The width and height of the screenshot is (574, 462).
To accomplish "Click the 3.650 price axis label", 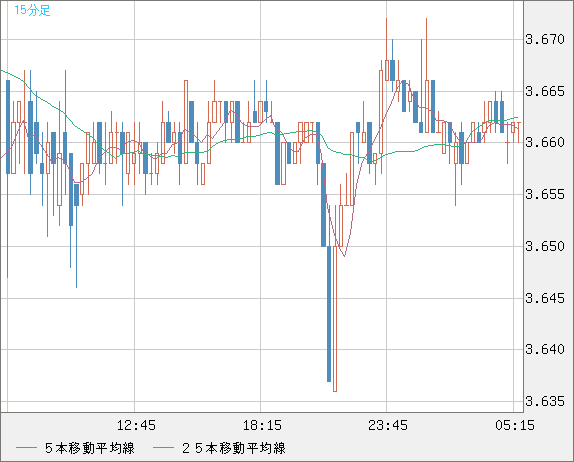I will tap(545, 246).
